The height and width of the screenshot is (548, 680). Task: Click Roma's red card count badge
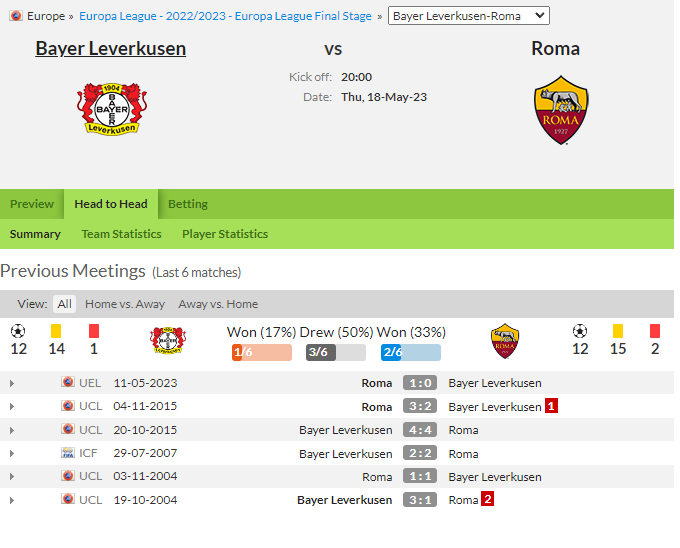(487, 499)
